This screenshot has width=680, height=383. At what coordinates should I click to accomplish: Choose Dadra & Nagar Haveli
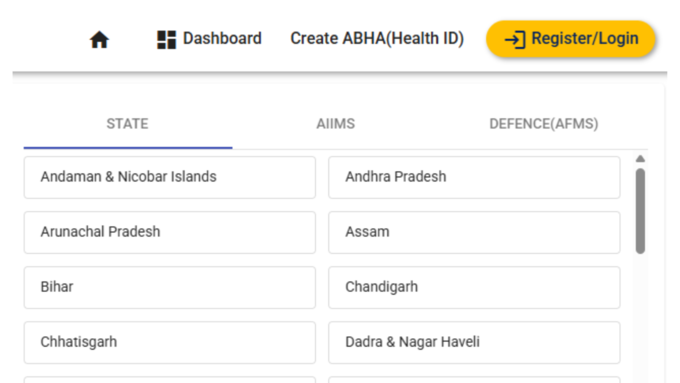coord(474,343)
